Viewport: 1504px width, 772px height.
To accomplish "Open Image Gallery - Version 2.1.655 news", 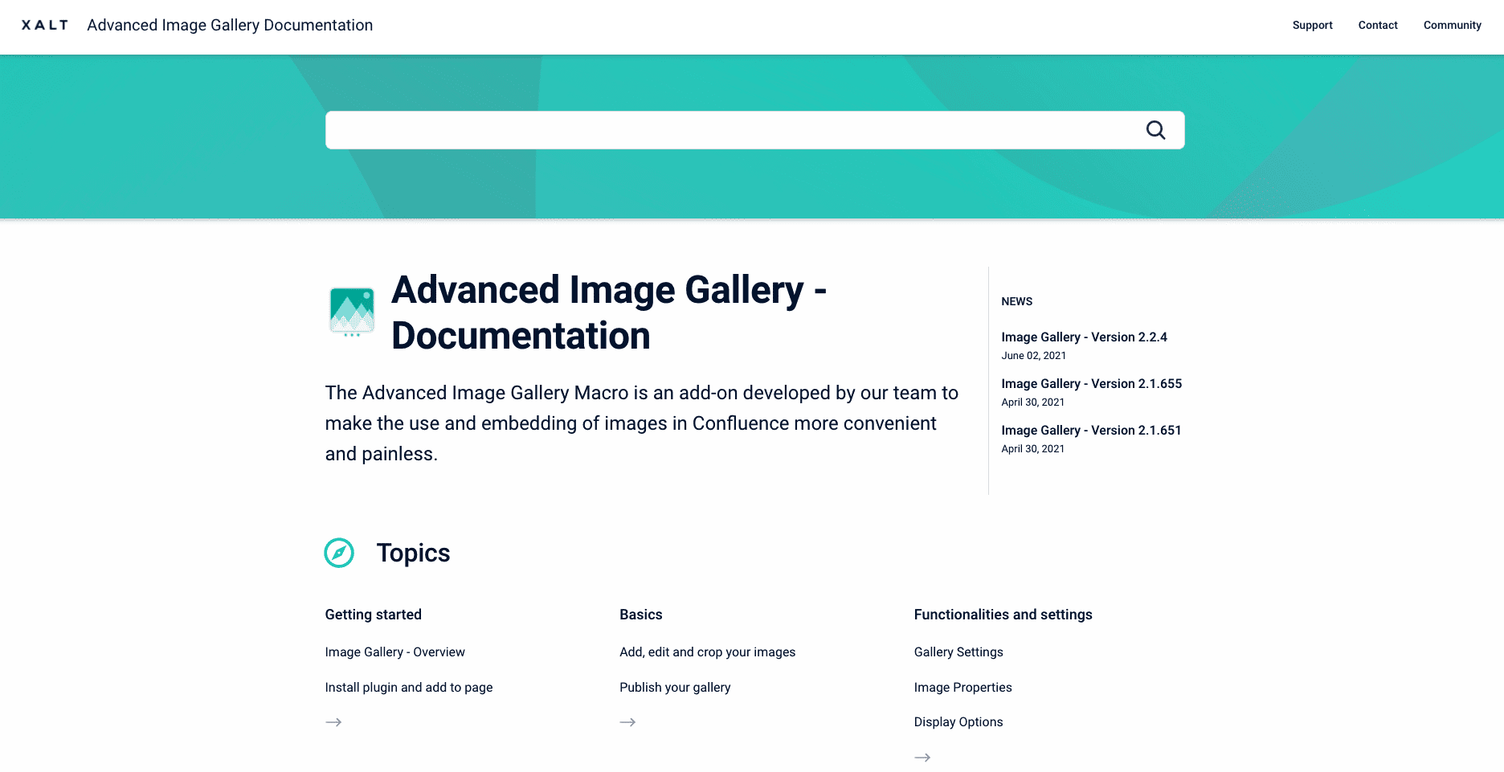I will click(x=1091, y=384).
